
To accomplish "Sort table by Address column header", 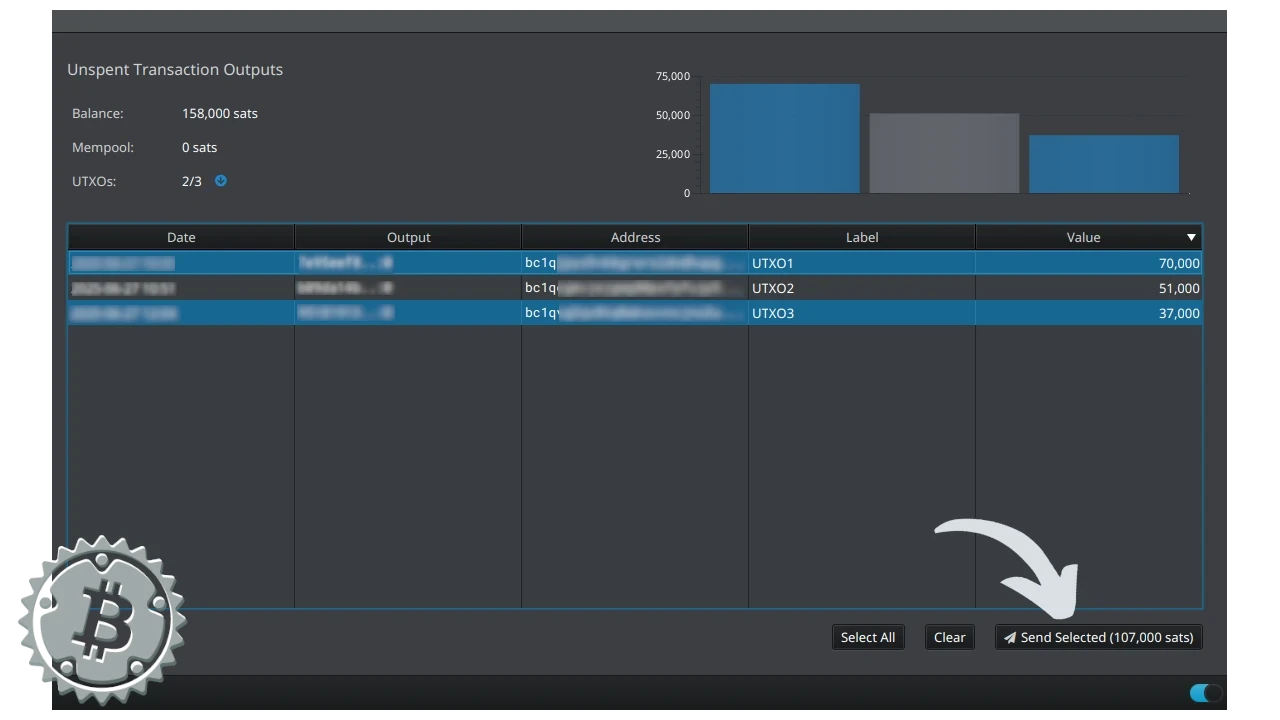I will pyautogui.click(x=635, y=237).
